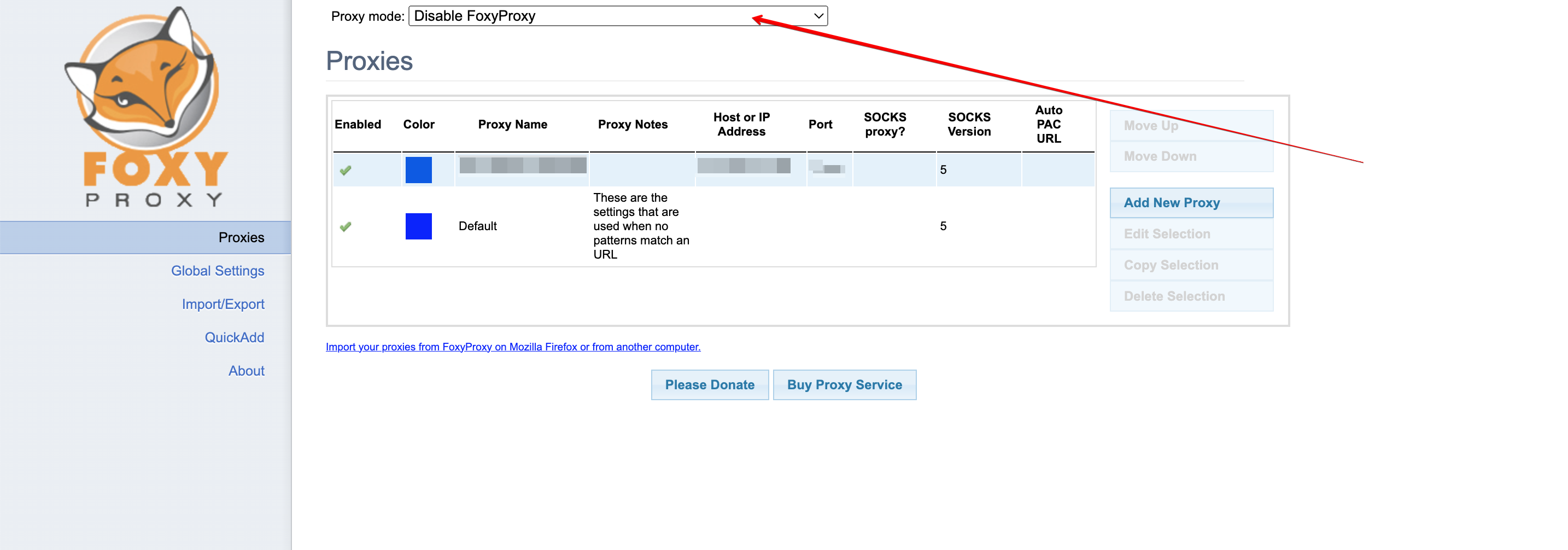Screen dimensions: 1568x550
Task: Click the SOCKS proxy? column header
Action: [885, 124]
